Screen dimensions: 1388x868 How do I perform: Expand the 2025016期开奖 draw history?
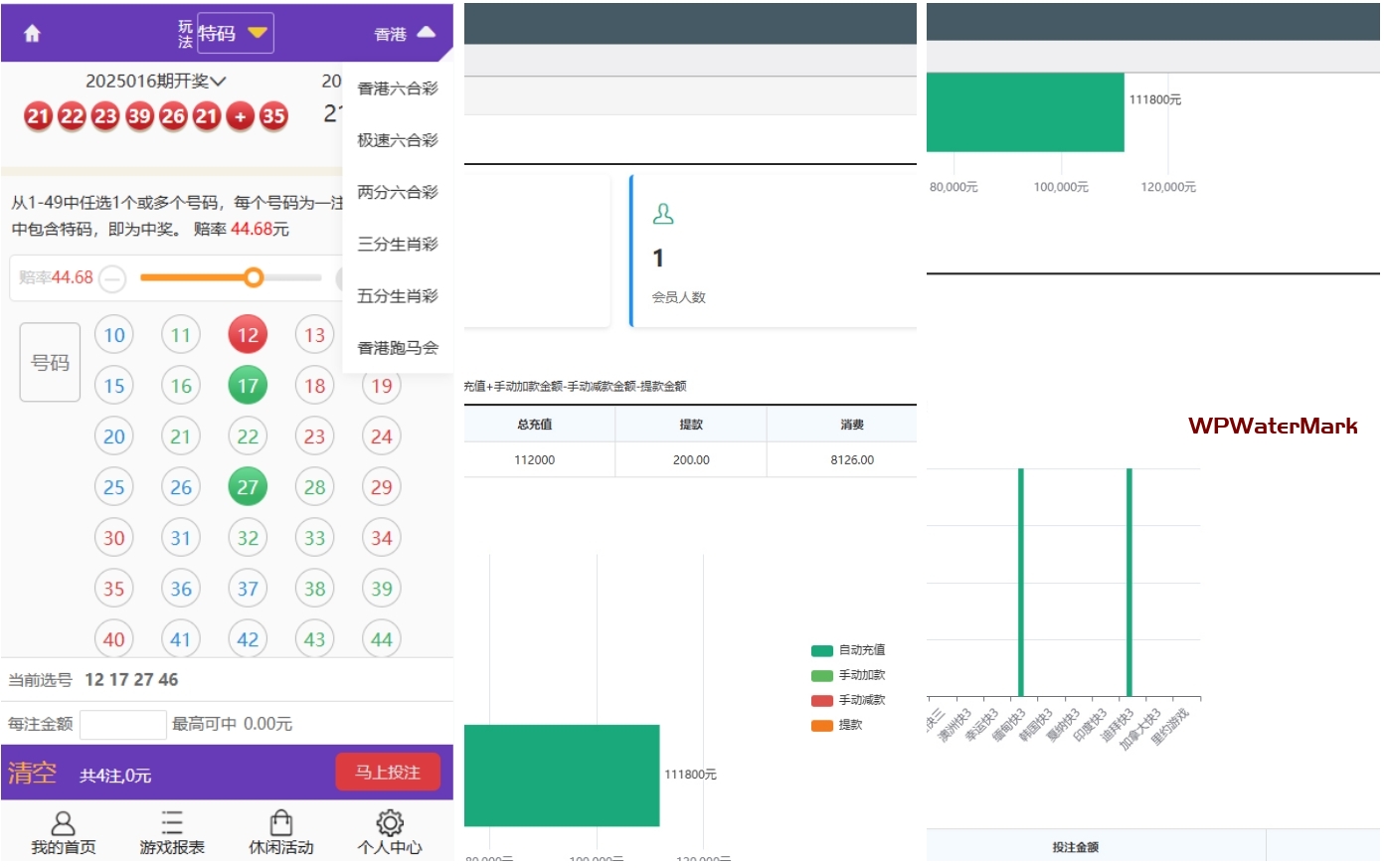coord(156,82)
